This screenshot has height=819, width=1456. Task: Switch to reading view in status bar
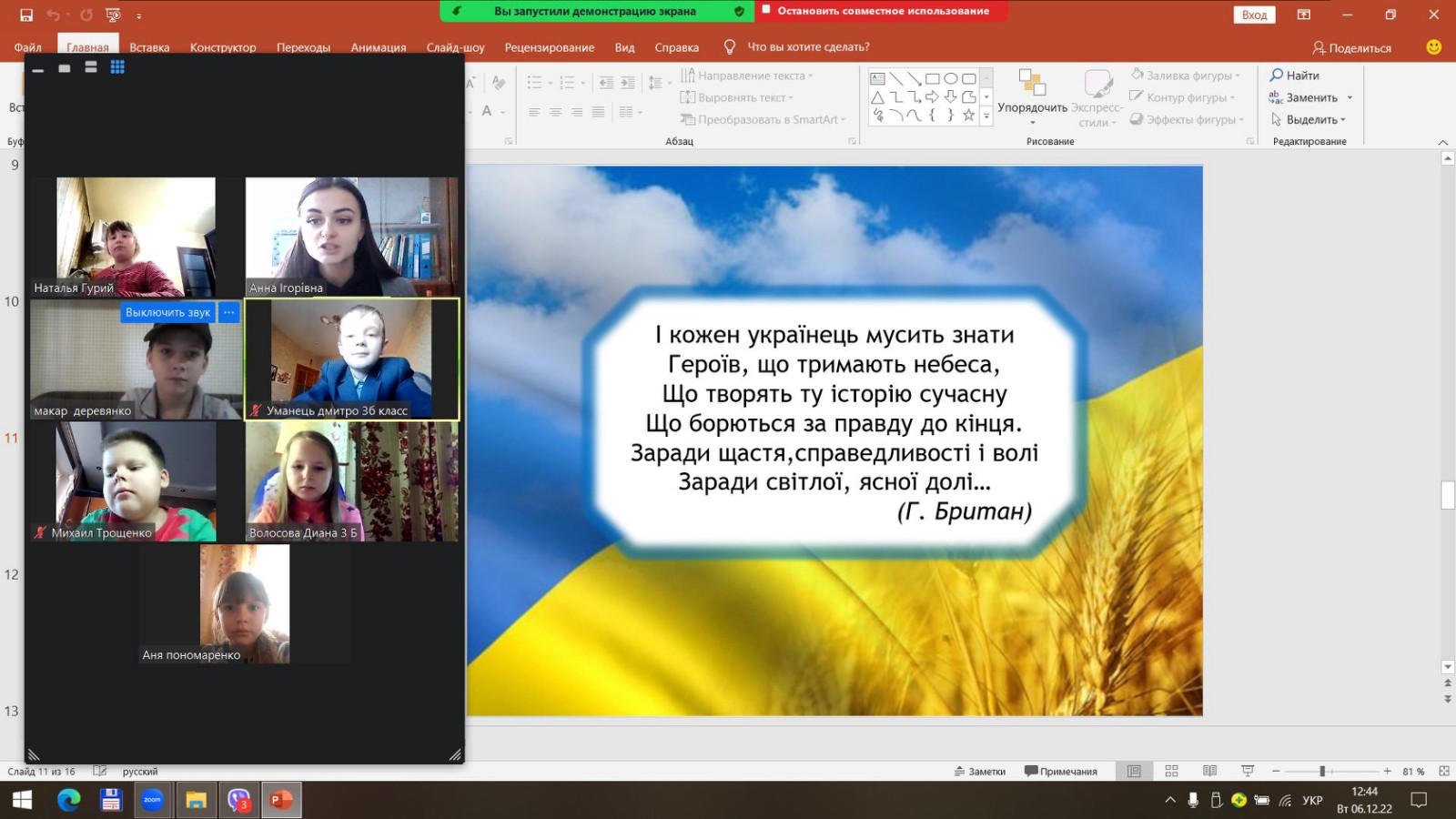[x=1209, y=771]
